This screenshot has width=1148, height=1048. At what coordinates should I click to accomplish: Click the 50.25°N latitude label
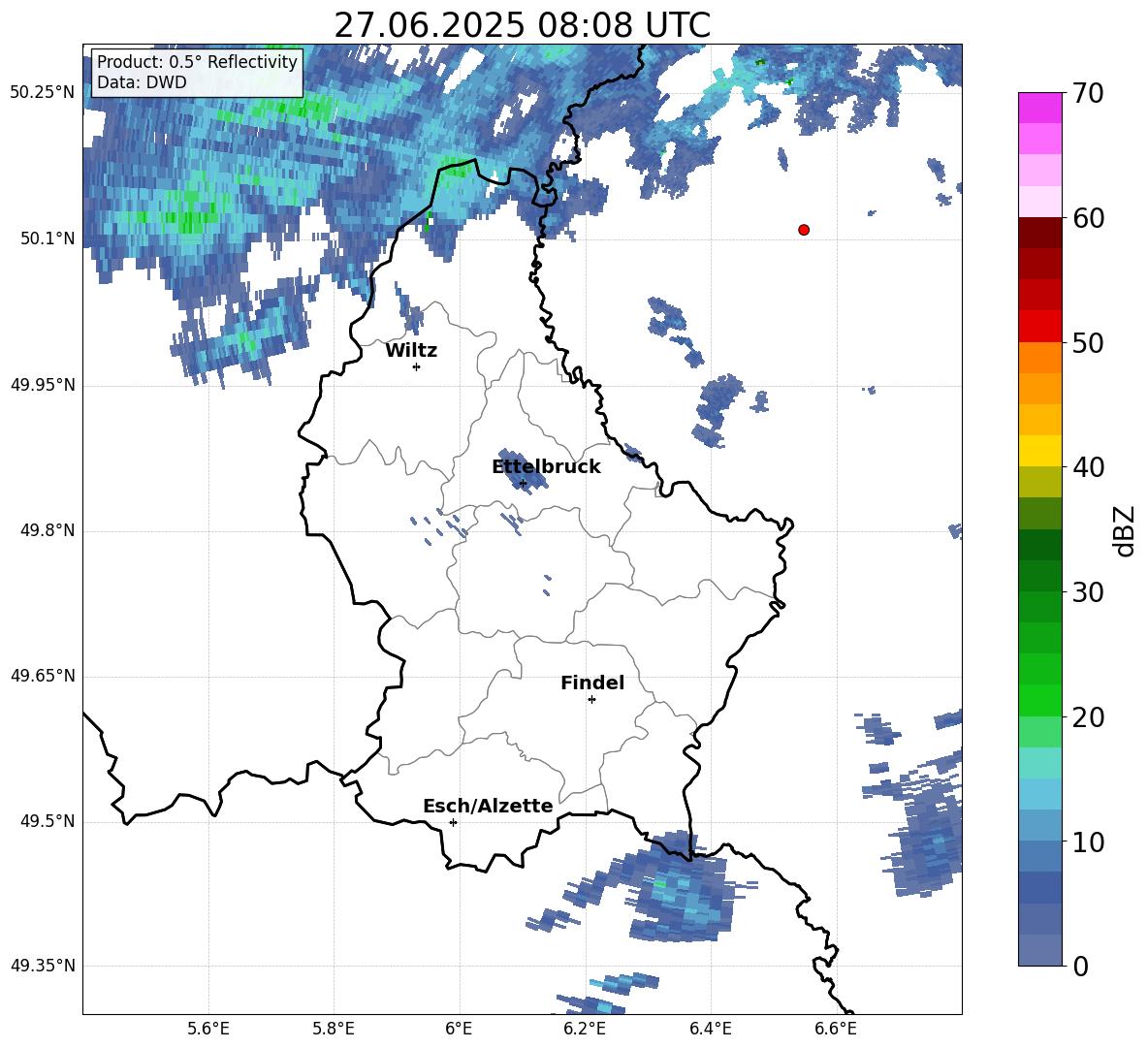pyautogui.click(x=43, y=93)
